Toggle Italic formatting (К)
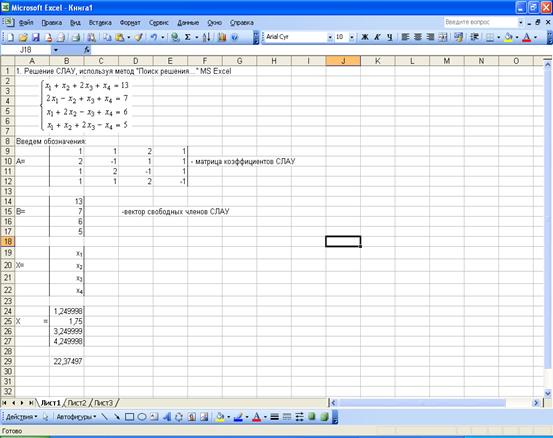 [x=377, y=37]
